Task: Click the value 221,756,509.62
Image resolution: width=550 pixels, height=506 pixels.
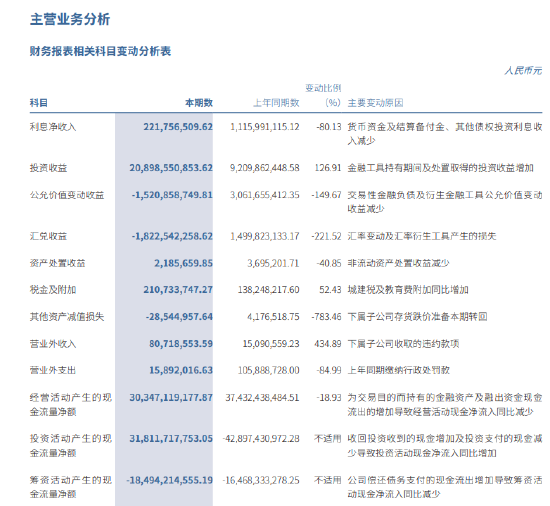Action: (x=178, y=127)
